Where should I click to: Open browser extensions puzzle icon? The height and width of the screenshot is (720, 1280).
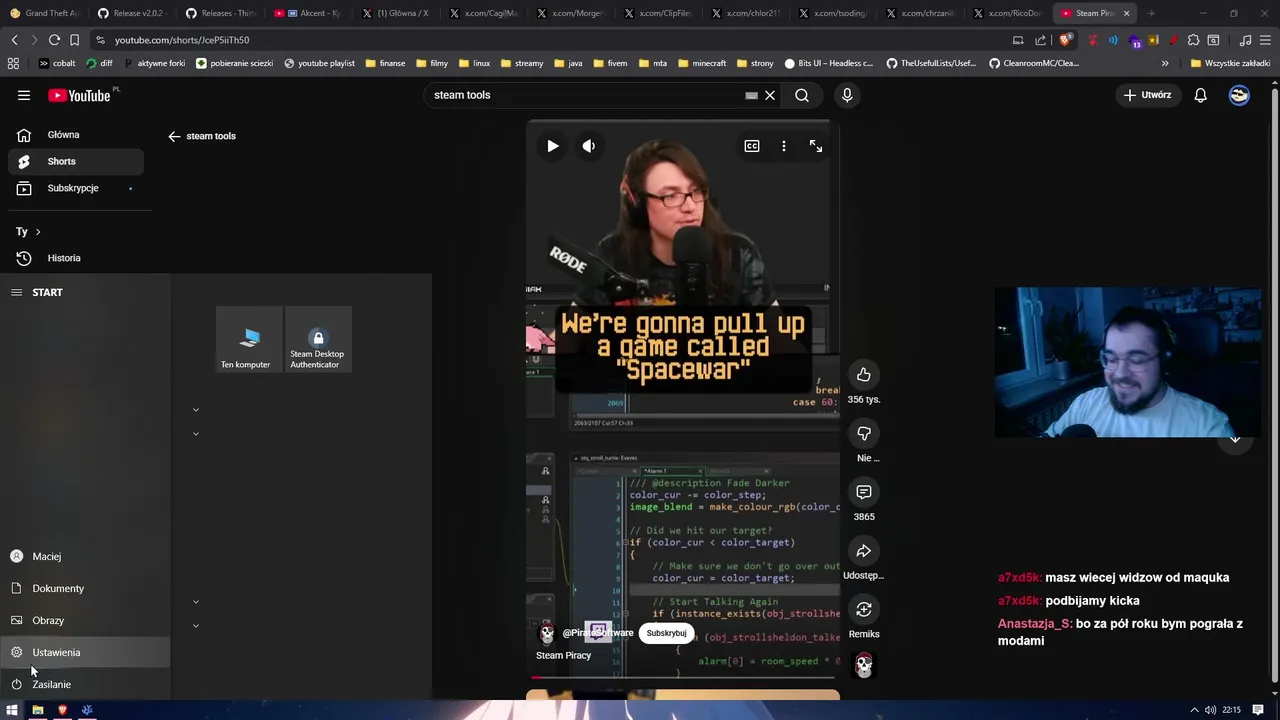(x=1193, y=40)
